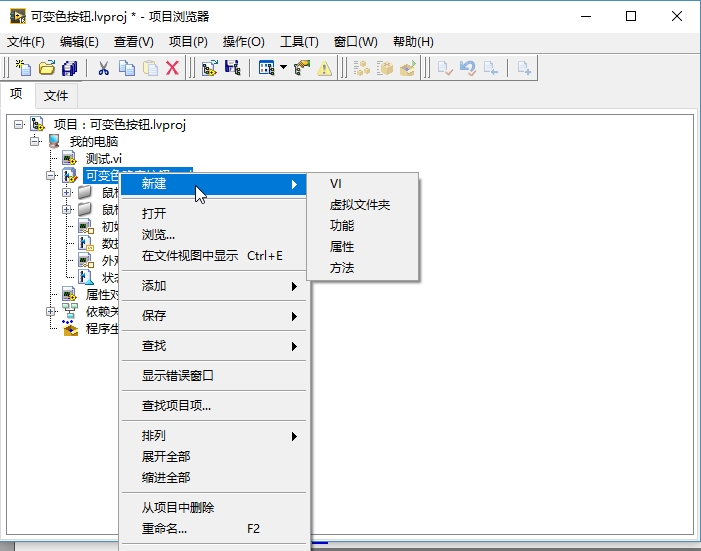Click the greyed document icon with left arrow
Screen dimensions: 701x551
(490, 68)
